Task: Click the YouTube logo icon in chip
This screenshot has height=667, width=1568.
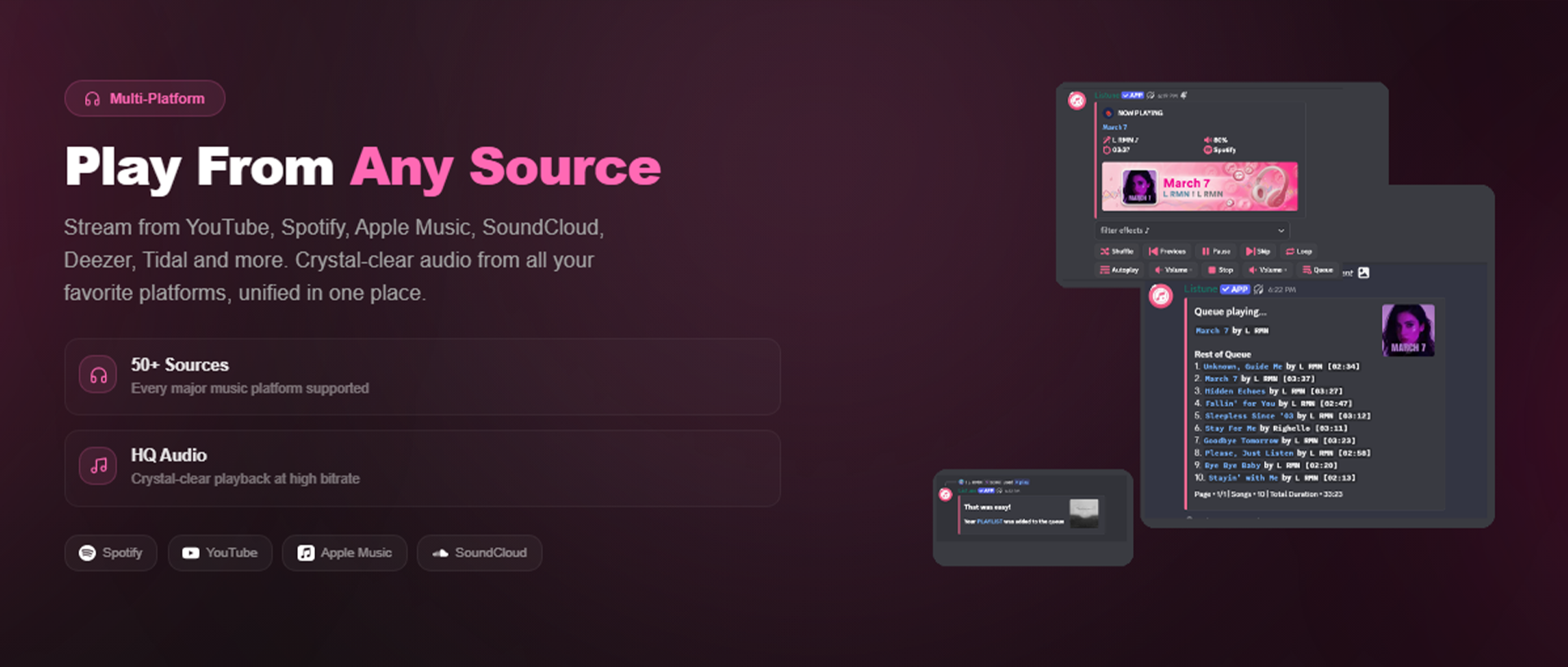Action: [190, 553]
